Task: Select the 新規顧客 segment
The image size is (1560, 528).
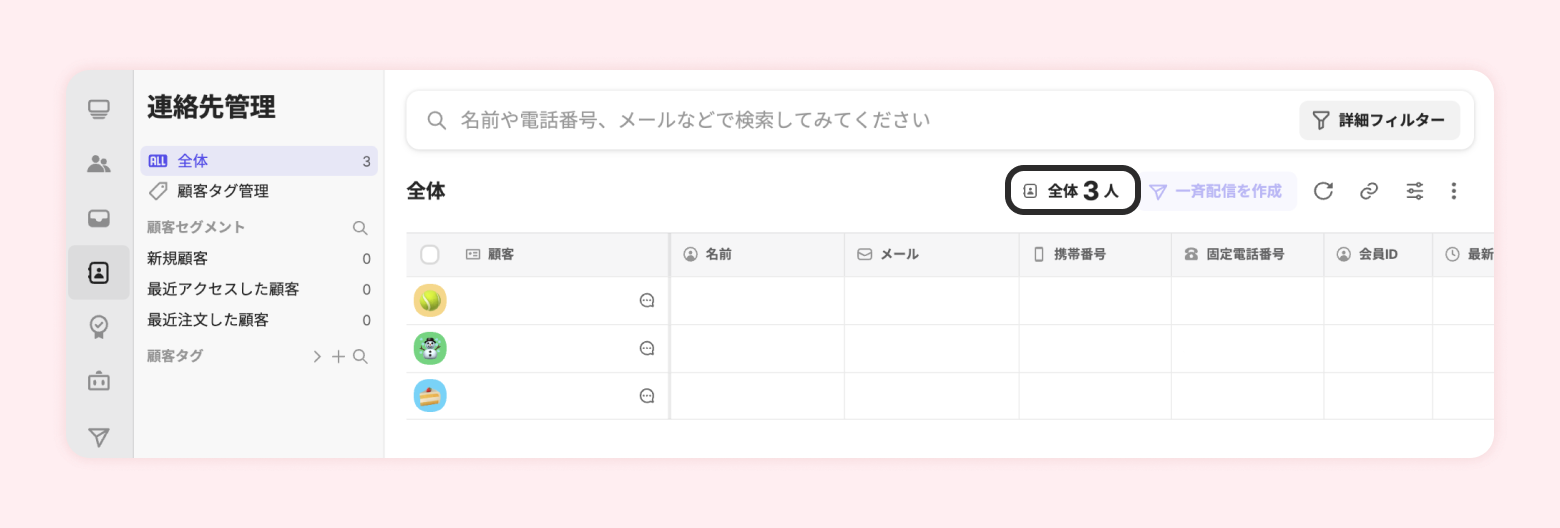Action: (x=178, y=259)
